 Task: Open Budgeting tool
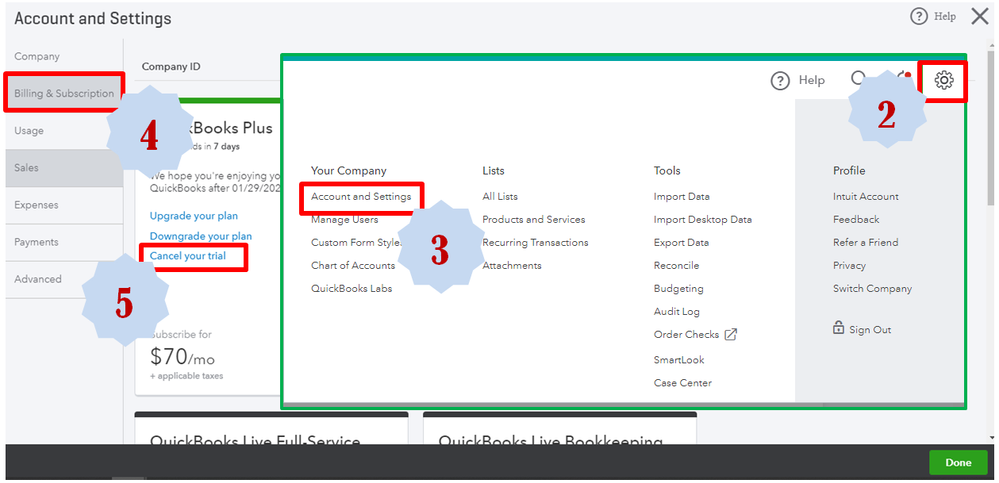pos(679,289)
